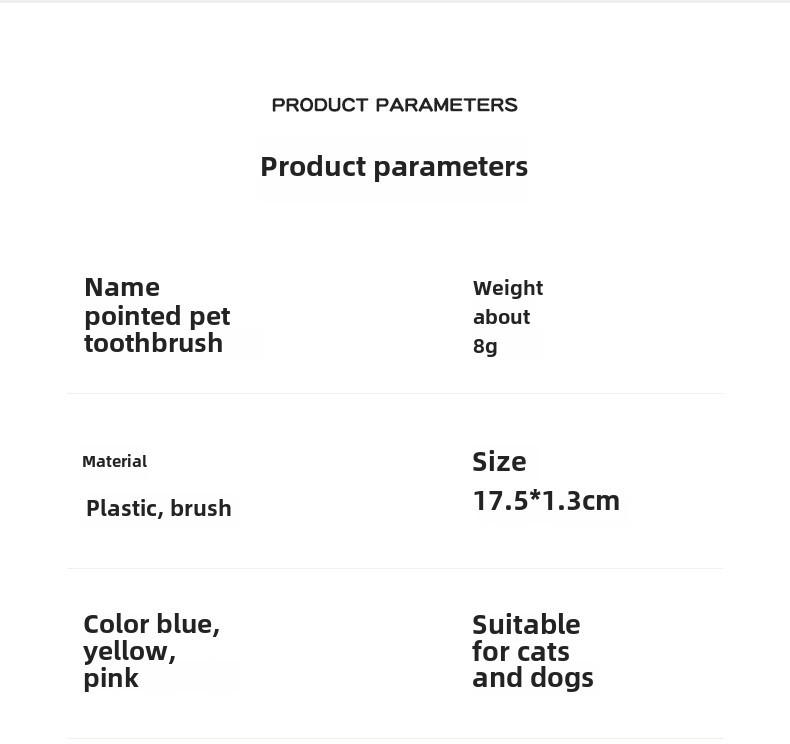Click the Plastic, brush material value

(159, 508)
